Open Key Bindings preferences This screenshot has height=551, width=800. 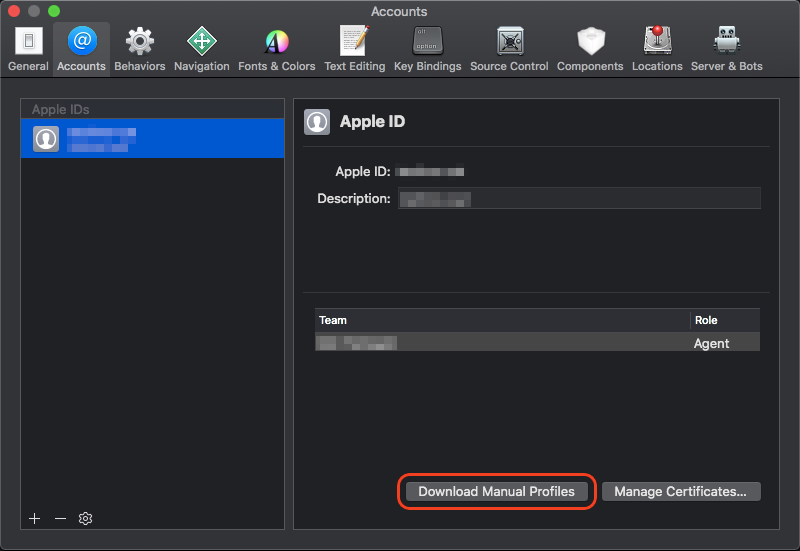click(x=428, y=49)
